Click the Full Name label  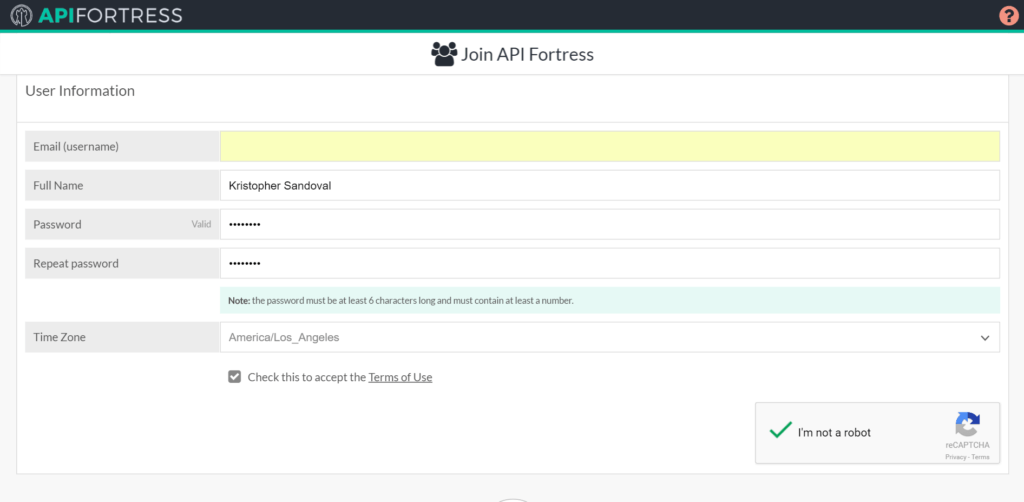point(58,185)
